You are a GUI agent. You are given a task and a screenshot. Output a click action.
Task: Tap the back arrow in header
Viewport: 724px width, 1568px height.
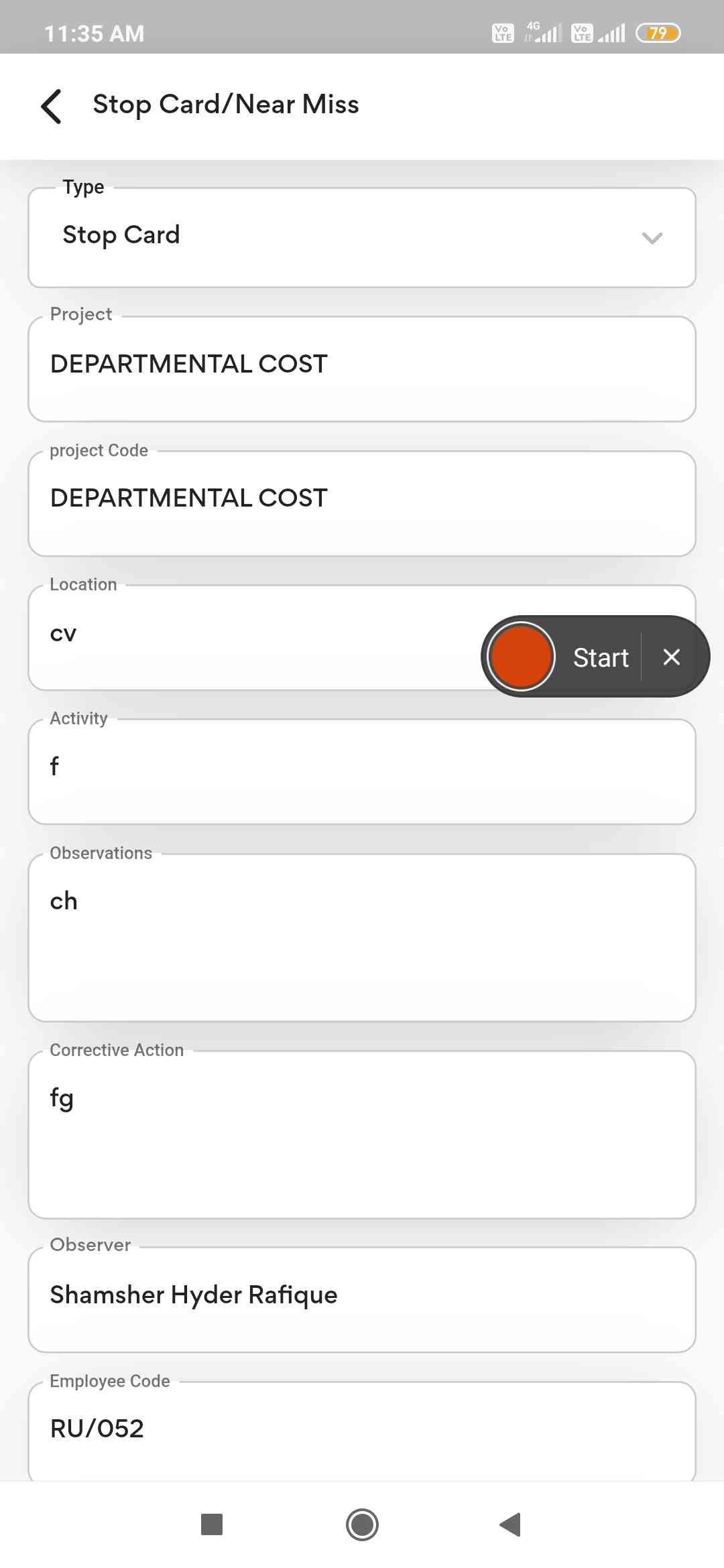(x=52, y=106)
